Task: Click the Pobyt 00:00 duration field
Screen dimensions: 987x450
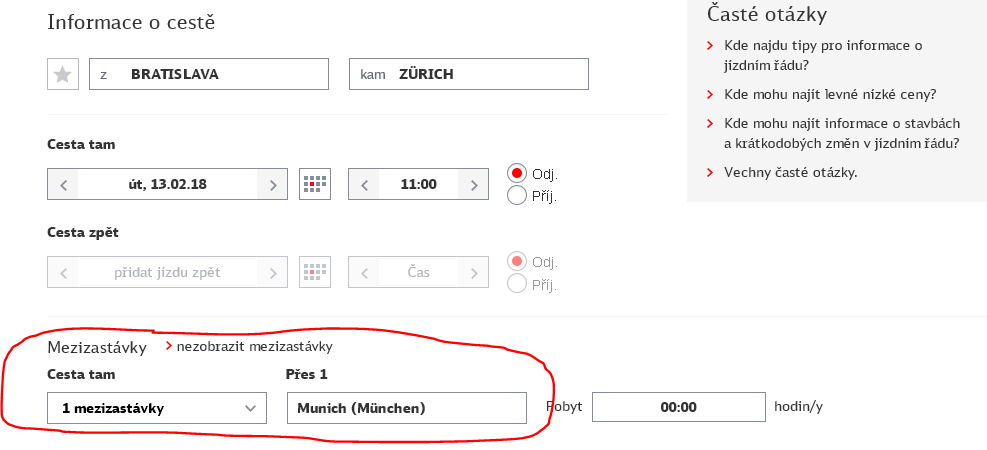Action: 679,407
